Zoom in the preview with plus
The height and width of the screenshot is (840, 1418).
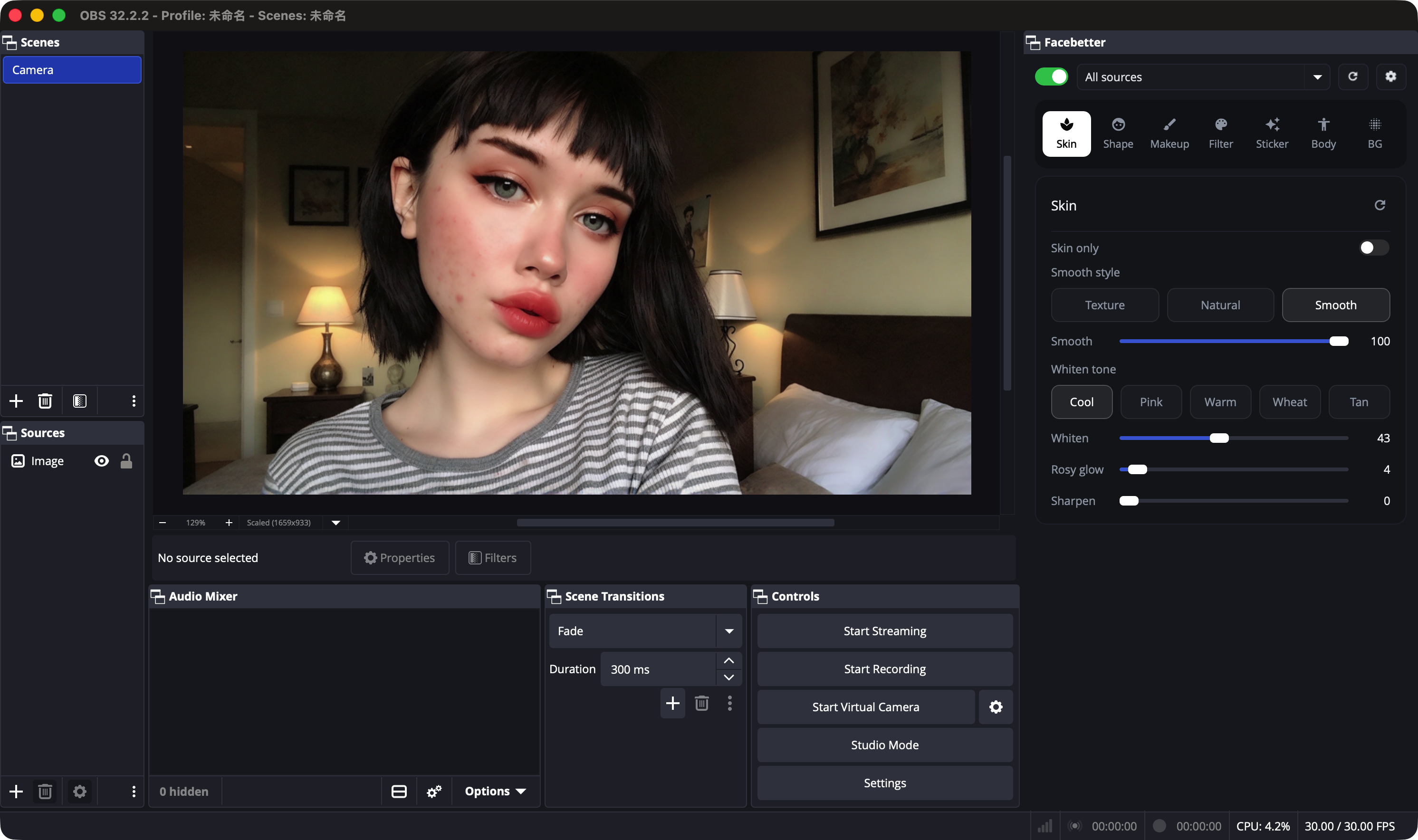click(x=229, y=523)
